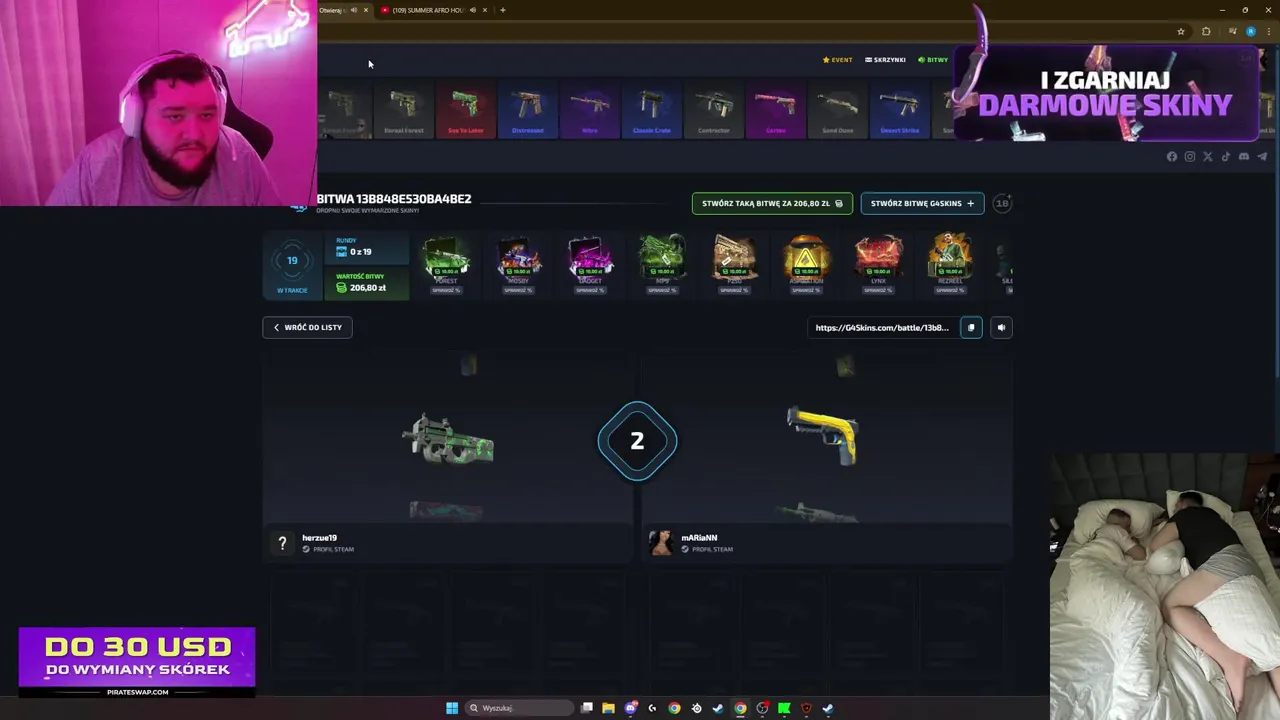Viewport: 1280px width, 720px height.
Task: Open the Discord social icon
Action: [x=1244, y=156]
